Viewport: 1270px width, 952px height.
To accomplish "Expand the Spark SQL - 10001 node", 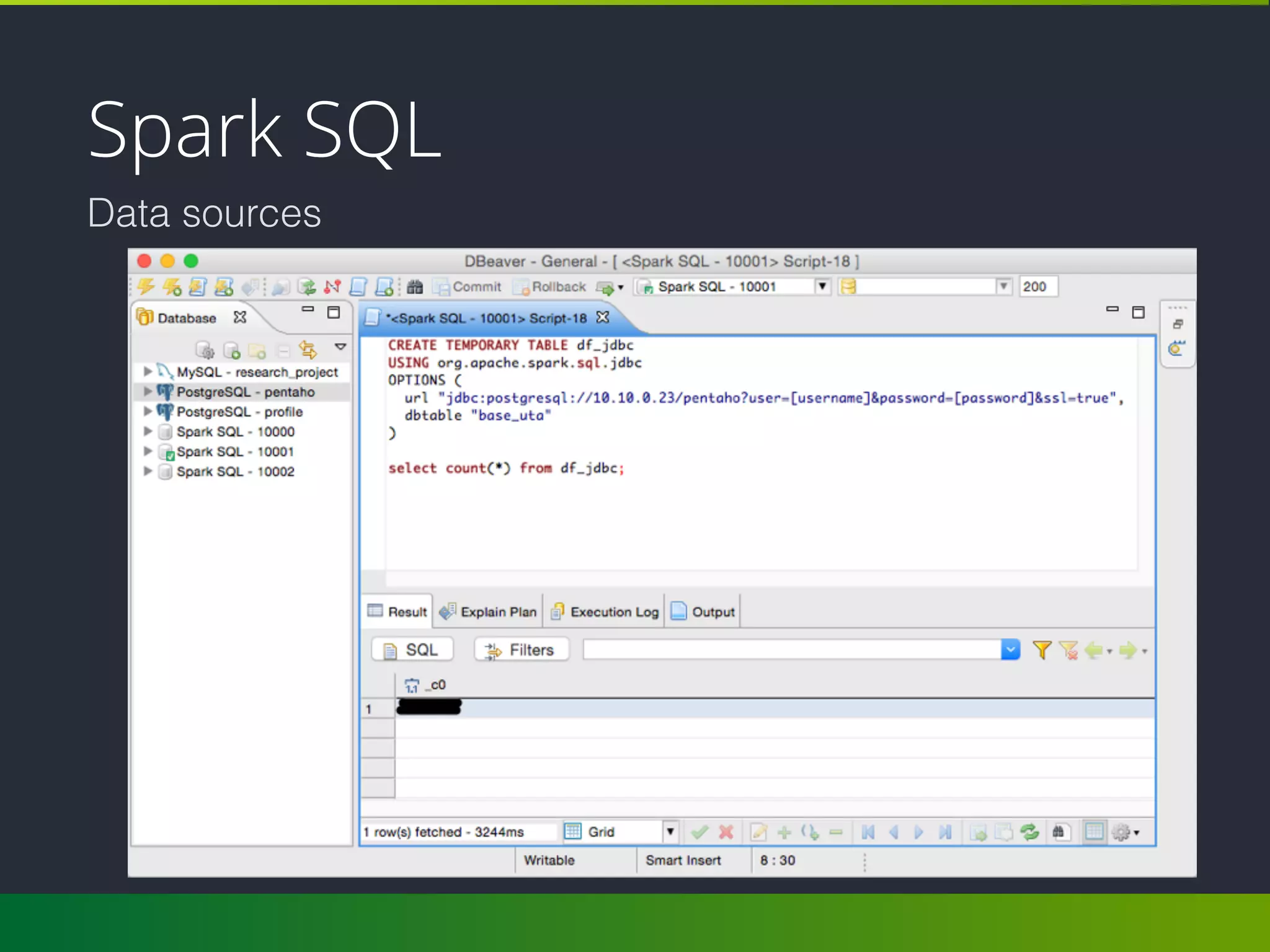I will 148,451.
